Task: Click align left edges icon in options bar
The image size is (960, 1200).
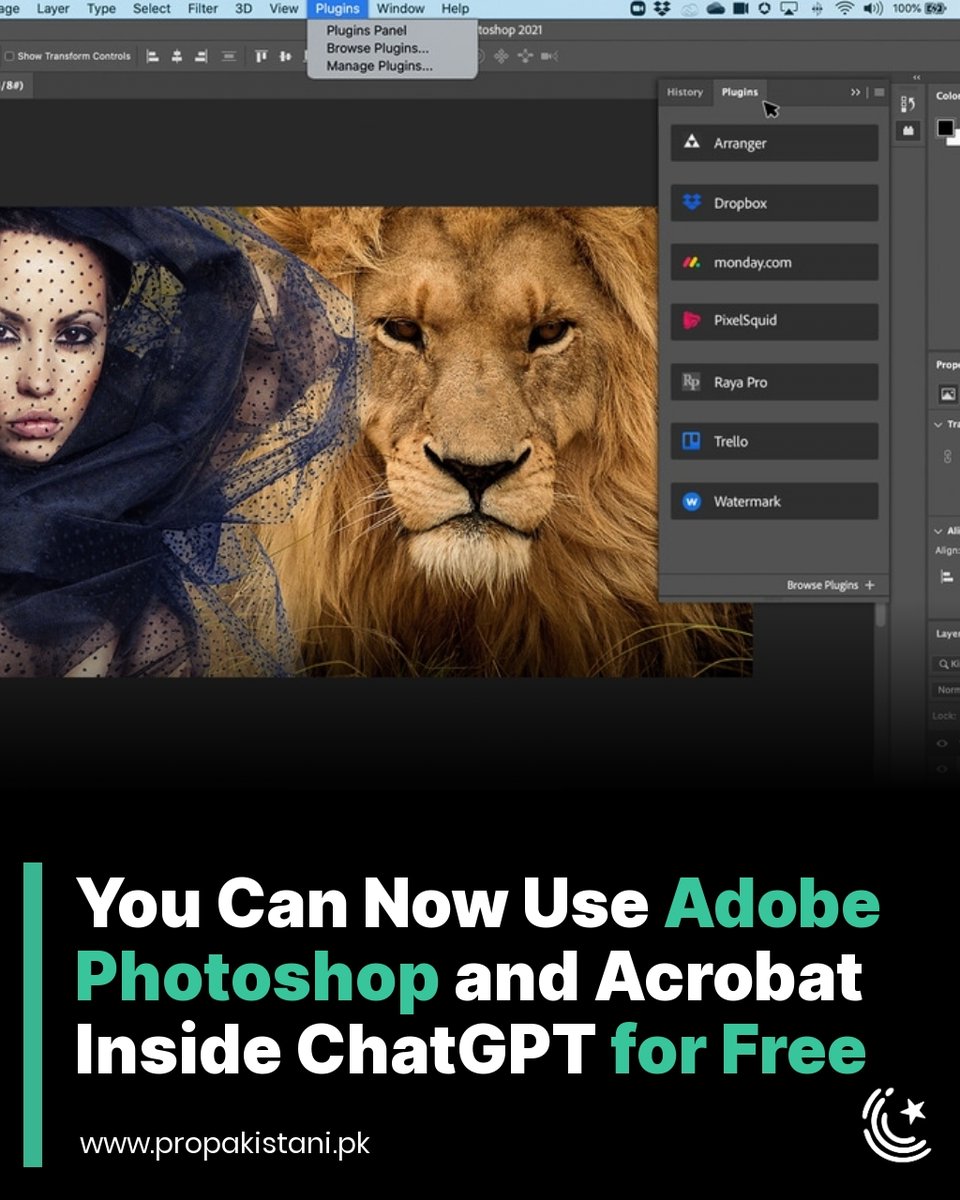Action: [x=153, y=56]
